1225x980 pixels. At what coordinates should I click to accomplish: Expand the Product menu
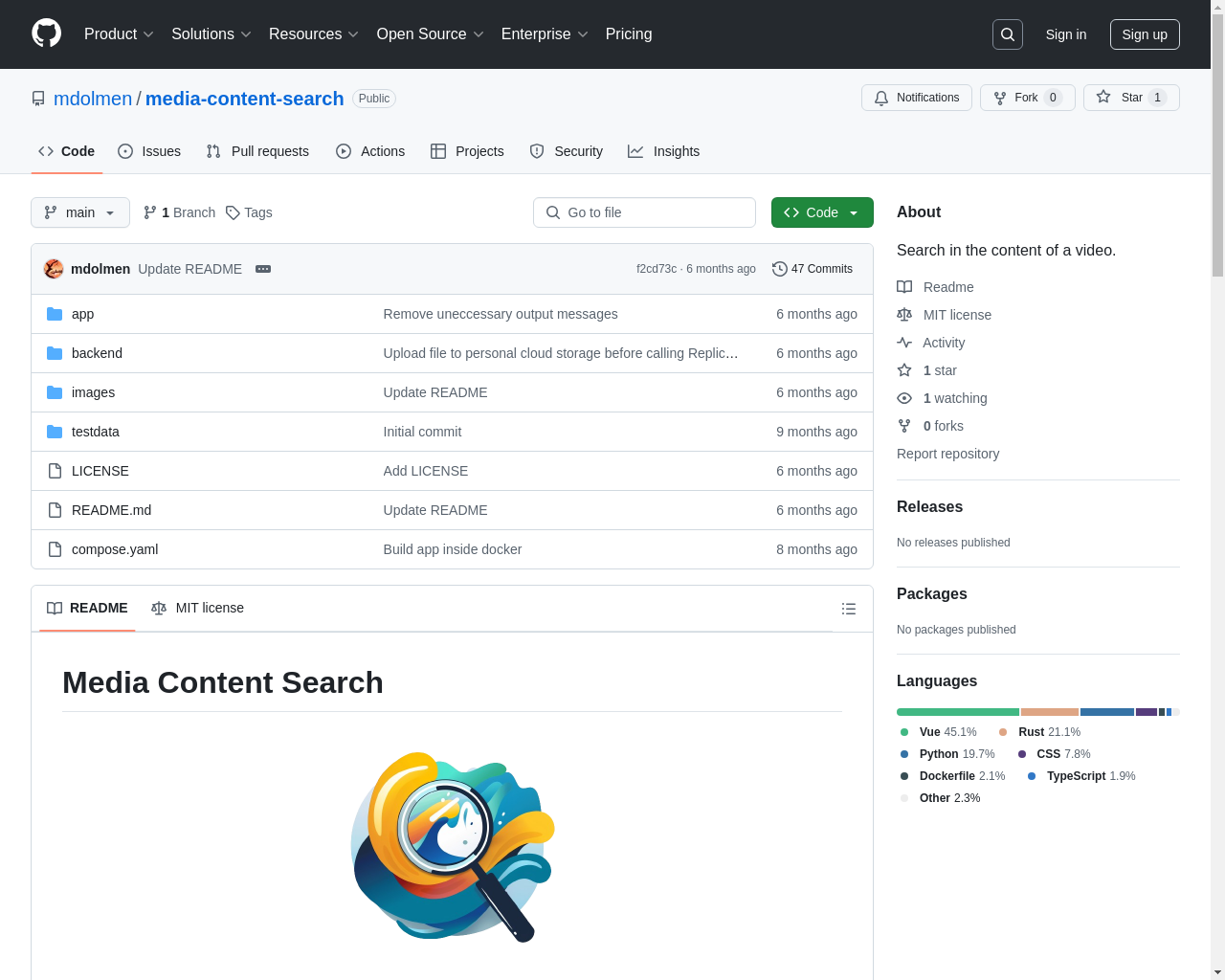tap(119, 34)
